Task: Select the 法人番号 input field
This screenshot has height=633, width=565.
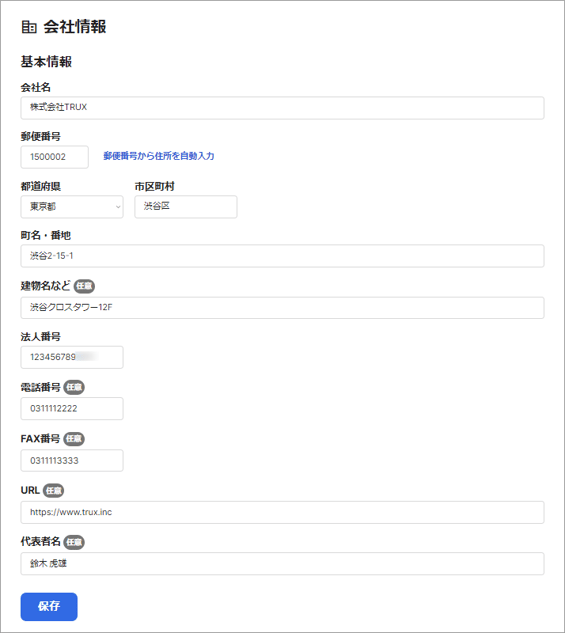Action: [x=72, y=357]
